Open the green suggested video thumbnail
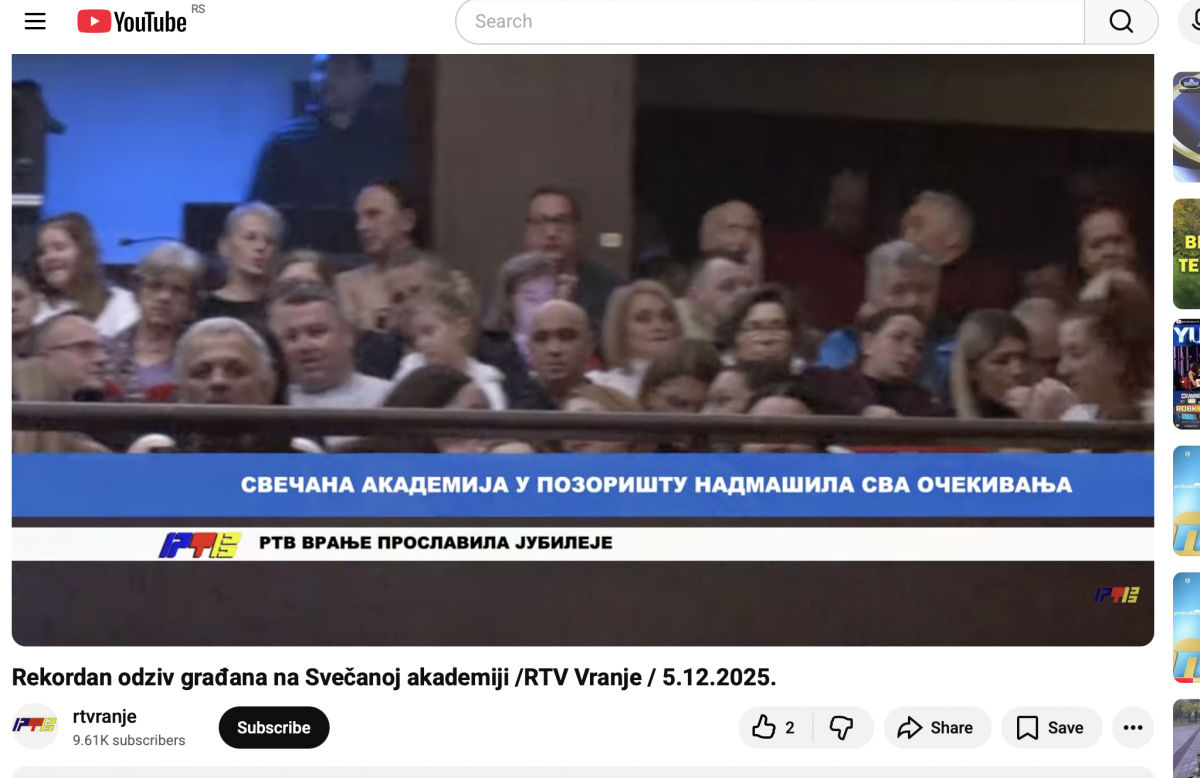Viewport: 1200px width, 778px height. [x=1187, y=254]
